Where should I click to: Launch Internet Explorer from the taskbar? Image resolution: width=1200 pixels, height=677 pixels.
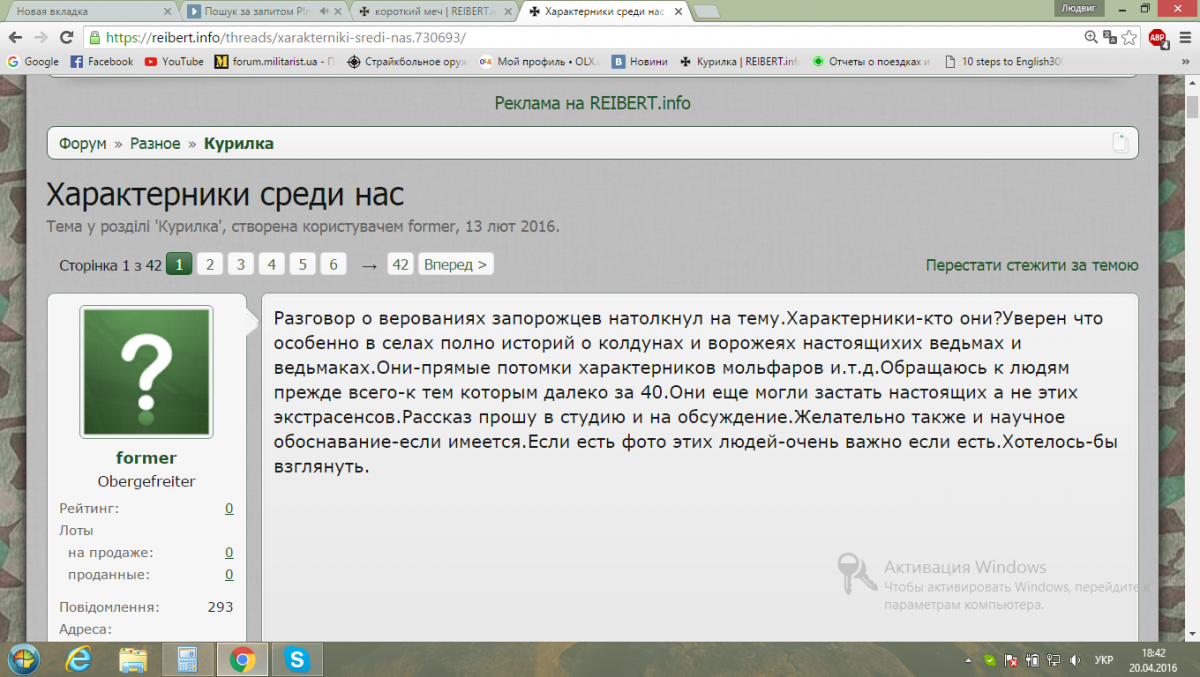pyautogui.click(x=78, y=659)
